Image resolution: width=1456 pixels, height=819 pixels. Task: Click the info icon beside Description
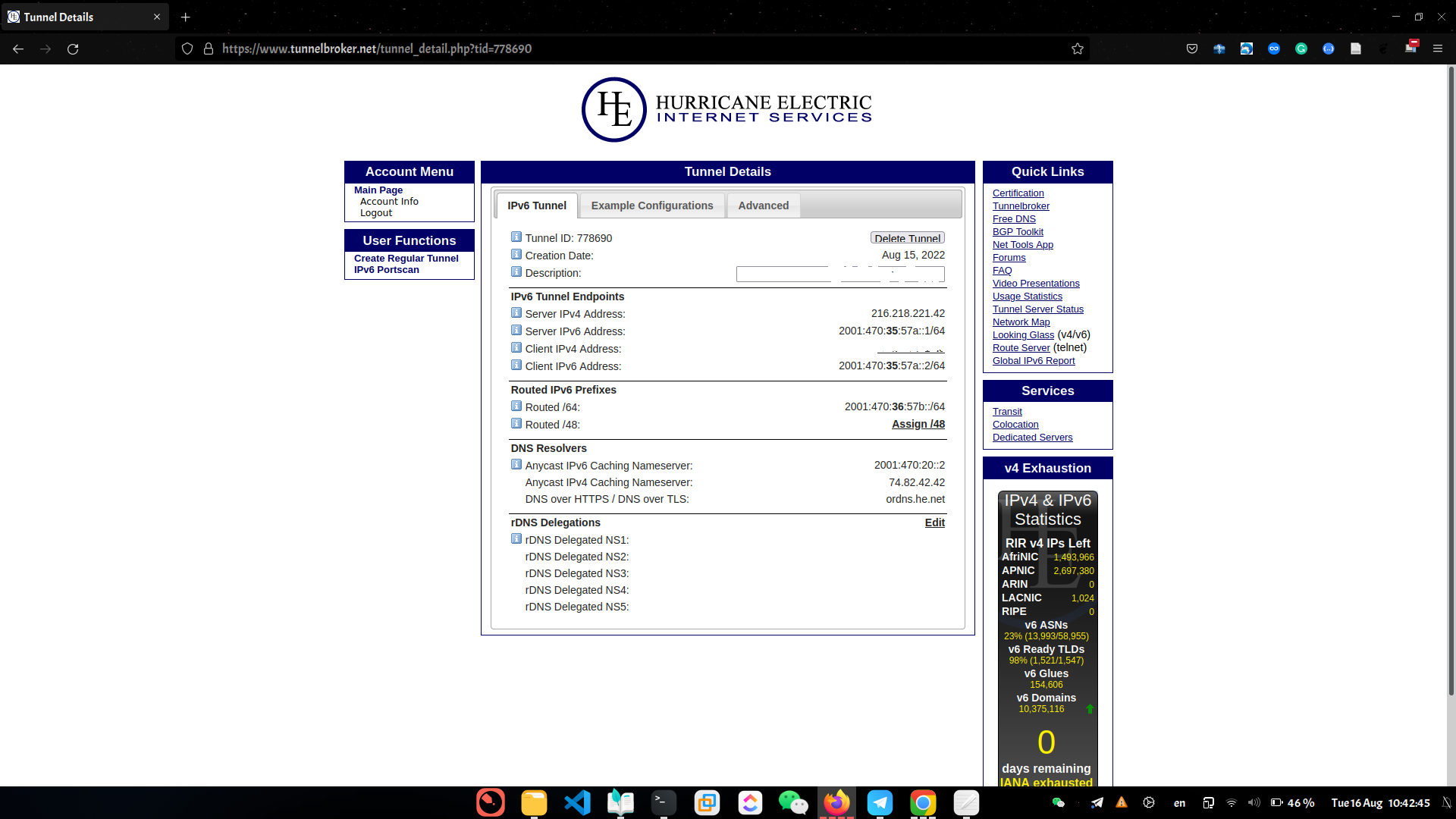point(516,272)
